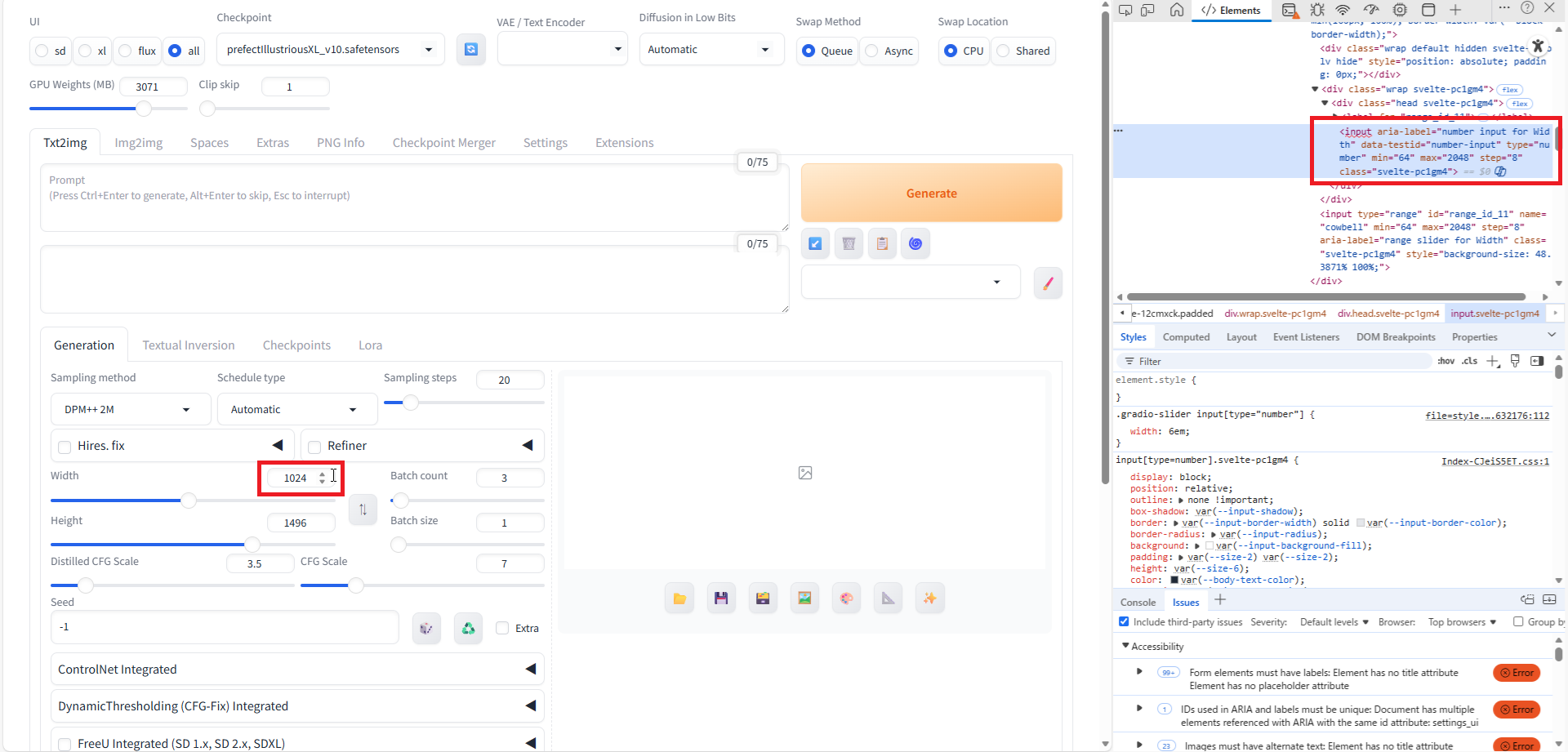Switch to the Img2img tab
This screenshot has width=1568, height=752.
pos(138,143)
